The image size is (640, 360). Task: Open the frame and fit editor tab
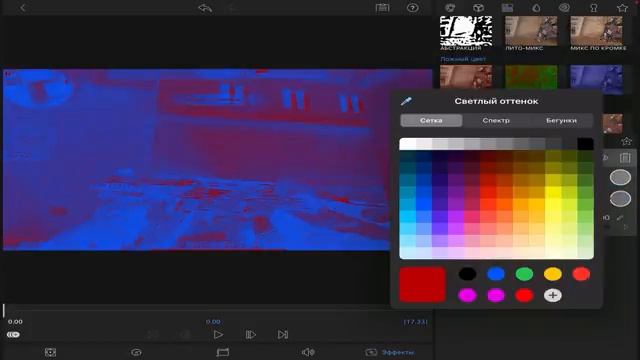[50, 352]
